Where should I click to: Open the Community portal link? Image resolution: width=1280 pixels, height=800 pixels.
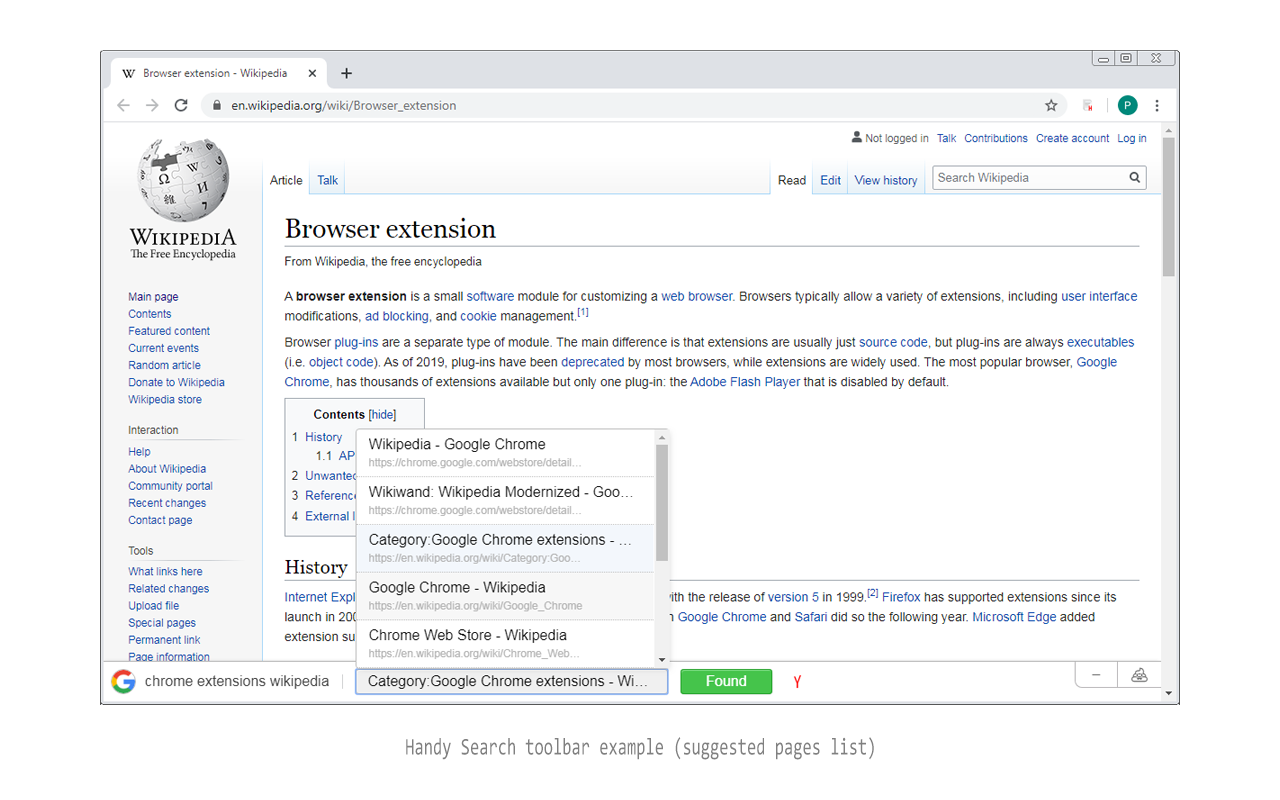pos(170,486)
